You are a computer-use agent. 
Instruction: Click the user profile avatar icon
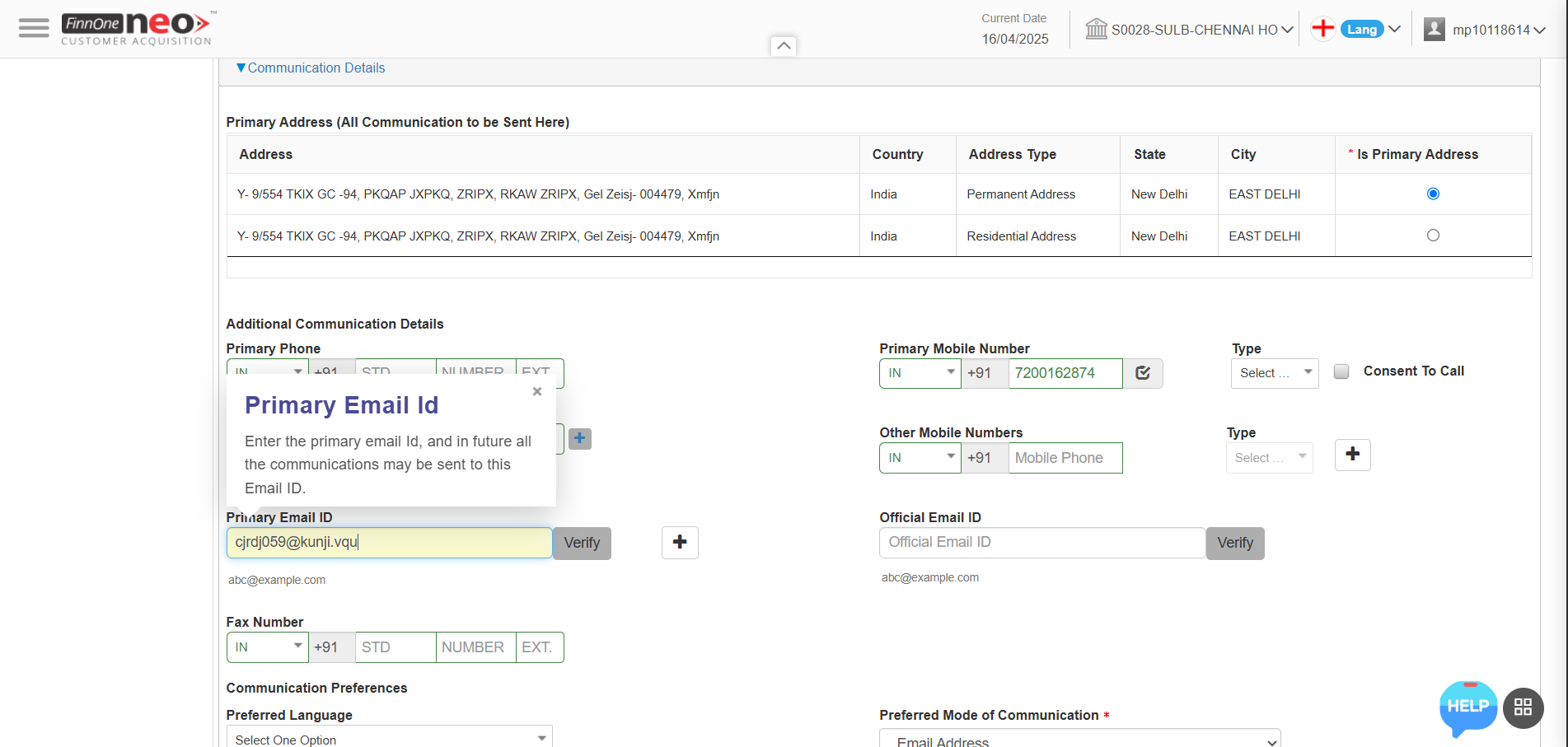pos(1435,30)
